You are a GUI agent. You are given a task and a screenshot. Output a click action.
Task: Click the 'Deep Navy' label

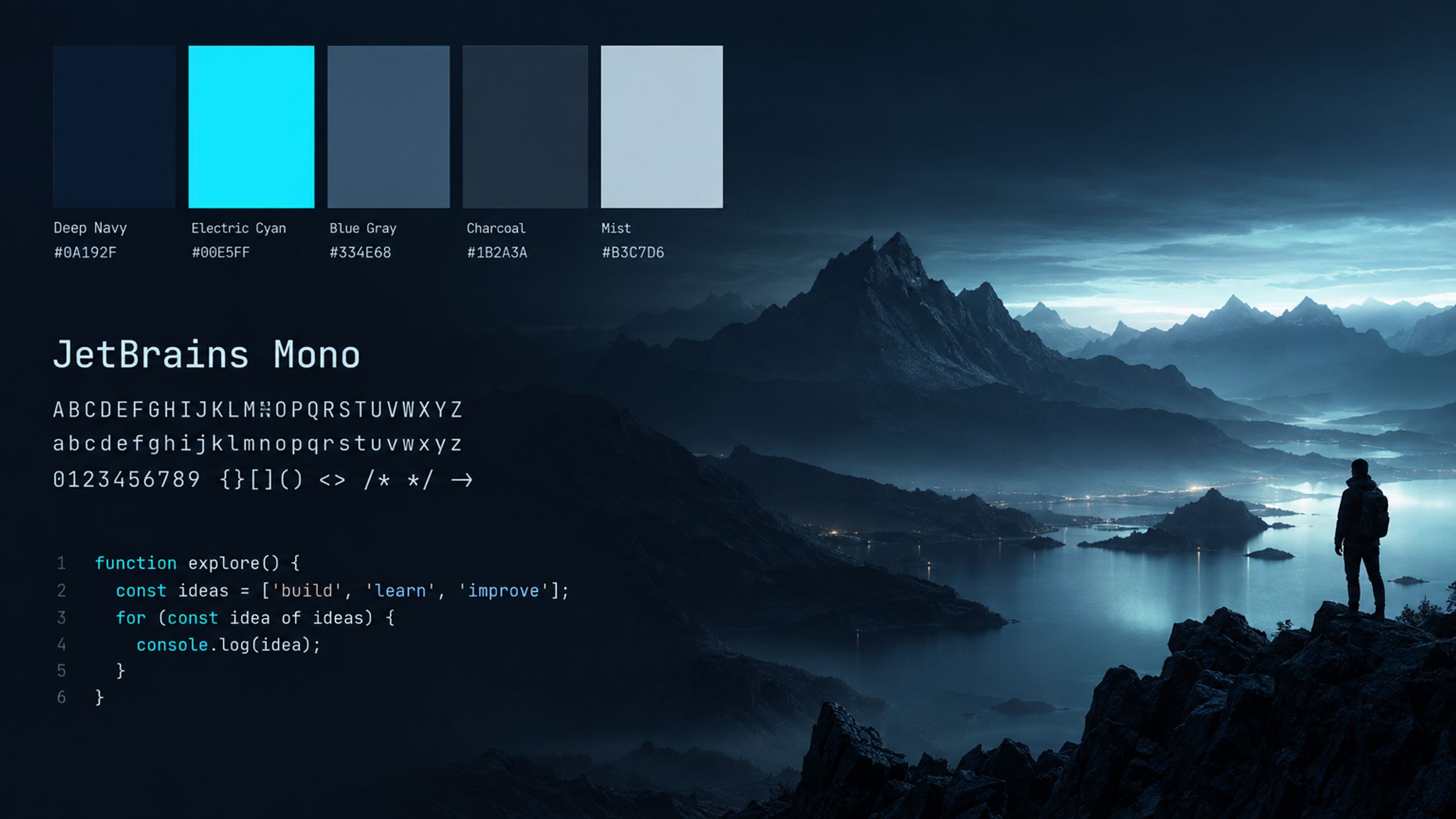[x=90, y=229]
